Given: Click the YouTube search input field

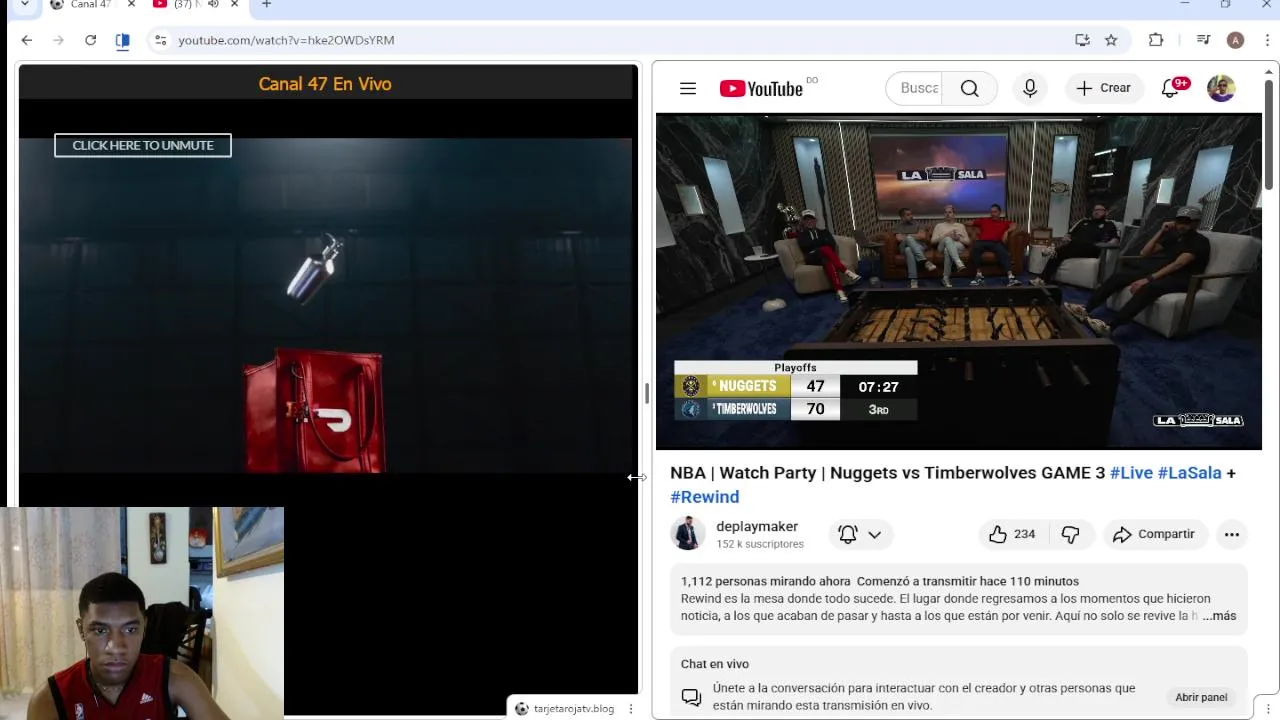Looking at the screenshot, I should (915, 88).
